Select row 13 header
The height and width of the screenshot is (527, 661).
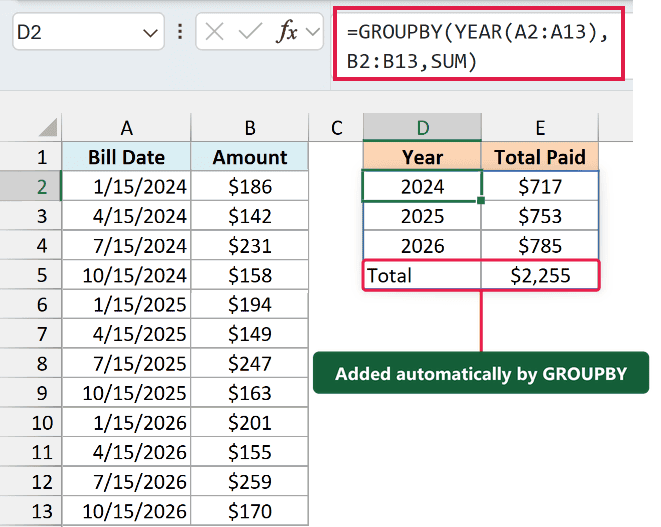[31, 511]
